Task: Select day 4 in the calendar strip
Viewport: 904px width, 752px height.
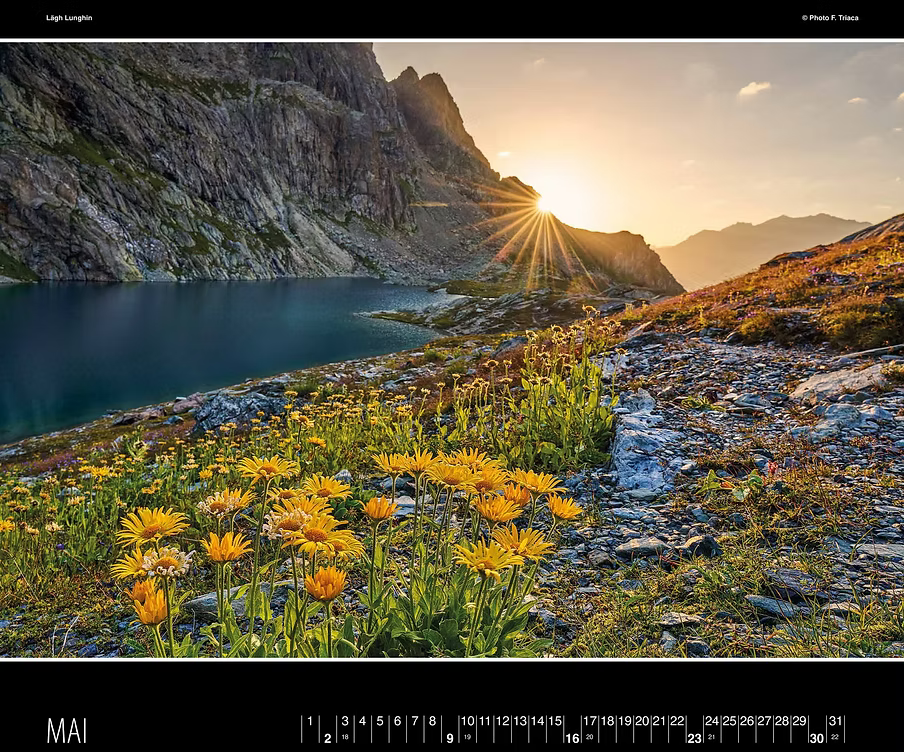Action: click(x=362, y=721)
